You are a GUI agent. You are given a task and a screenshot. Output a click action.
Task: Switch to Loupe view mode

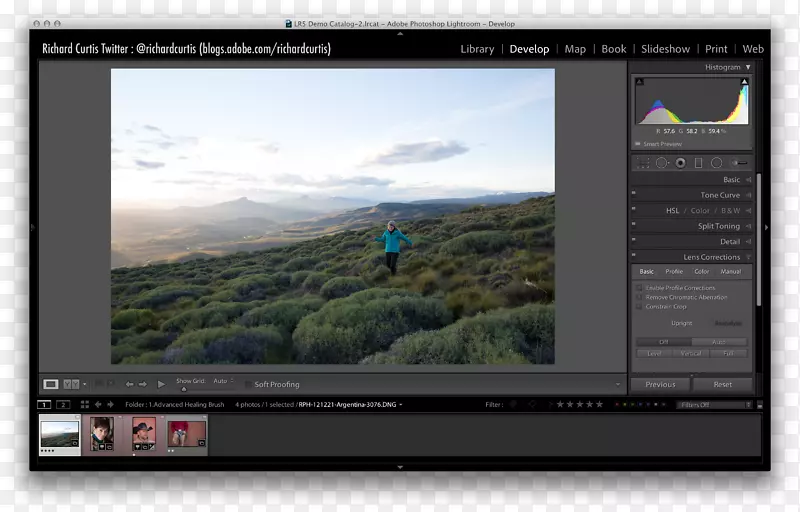pos(51,384)
